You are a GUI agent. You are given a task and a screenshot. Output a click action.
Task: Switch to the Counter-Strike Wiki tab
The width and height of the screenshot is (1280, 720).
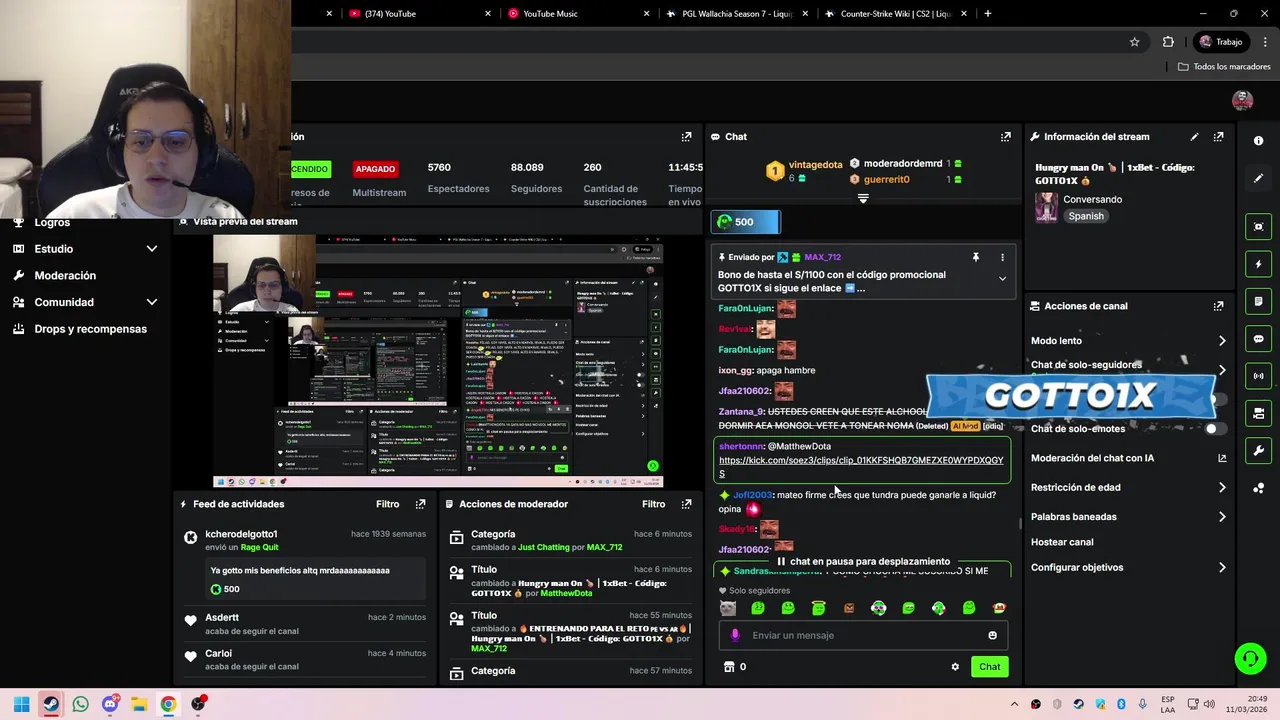click(894, 14)
